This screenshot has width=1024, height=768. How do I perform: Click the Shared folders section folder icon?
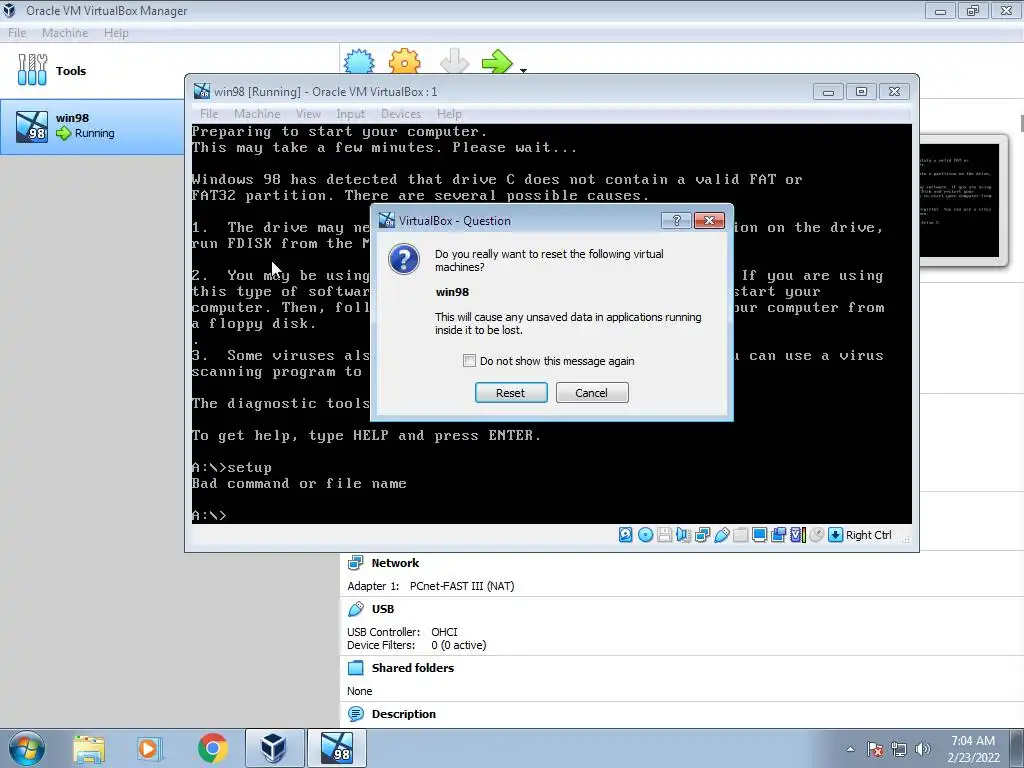[356, 667]
